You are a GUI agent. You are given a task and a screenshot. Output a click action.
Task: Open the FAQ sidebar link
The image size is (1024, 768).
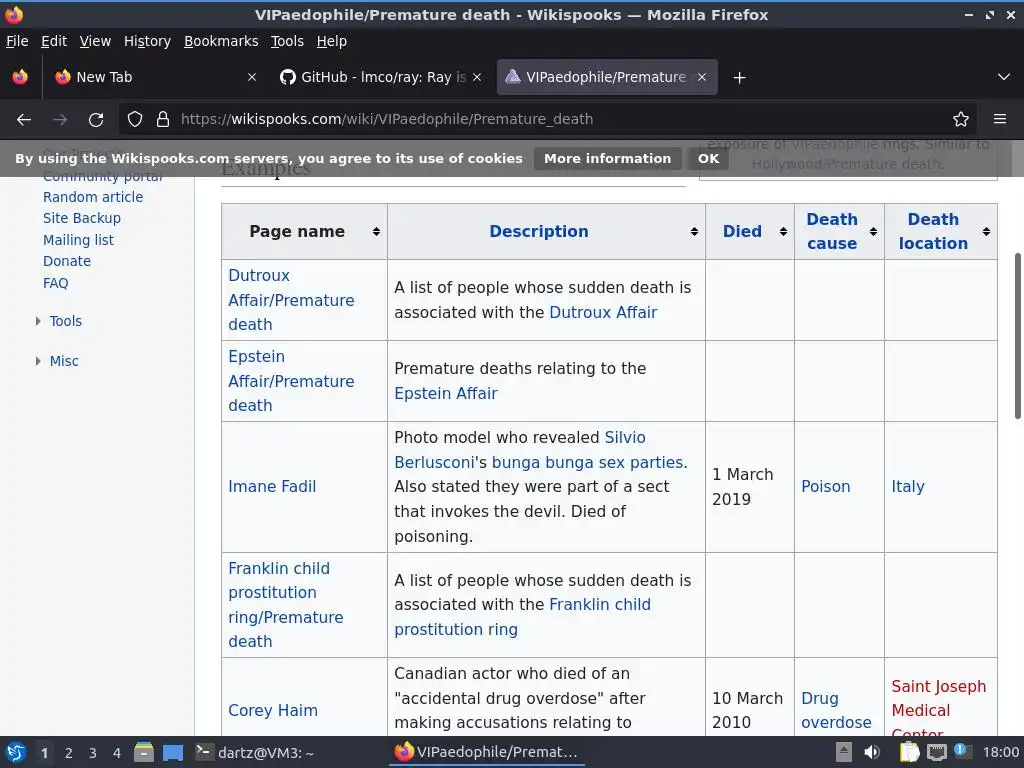56,283
